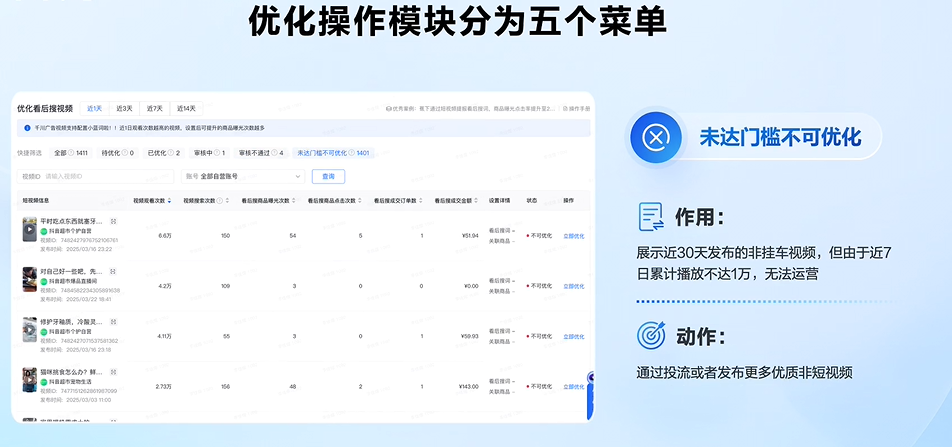Click the 未达门槛不可优化 X circle icon

(x=654, y=137)
